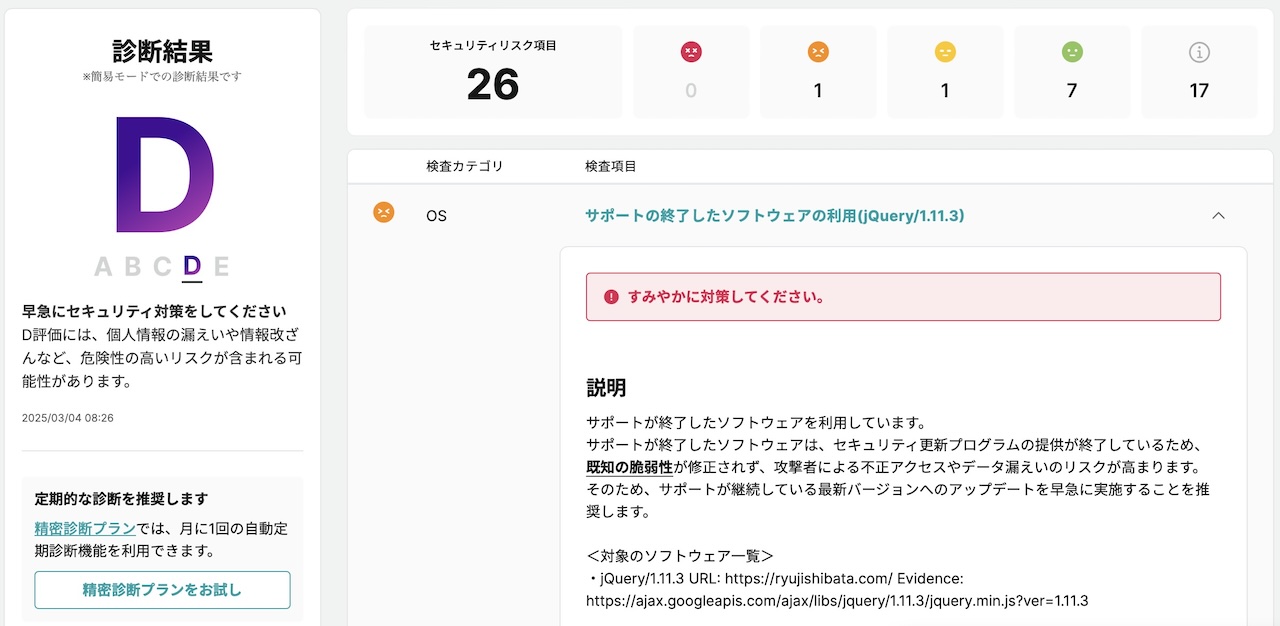
Task: Select the 検査カテゴリ column header
Action: (465, 166)
